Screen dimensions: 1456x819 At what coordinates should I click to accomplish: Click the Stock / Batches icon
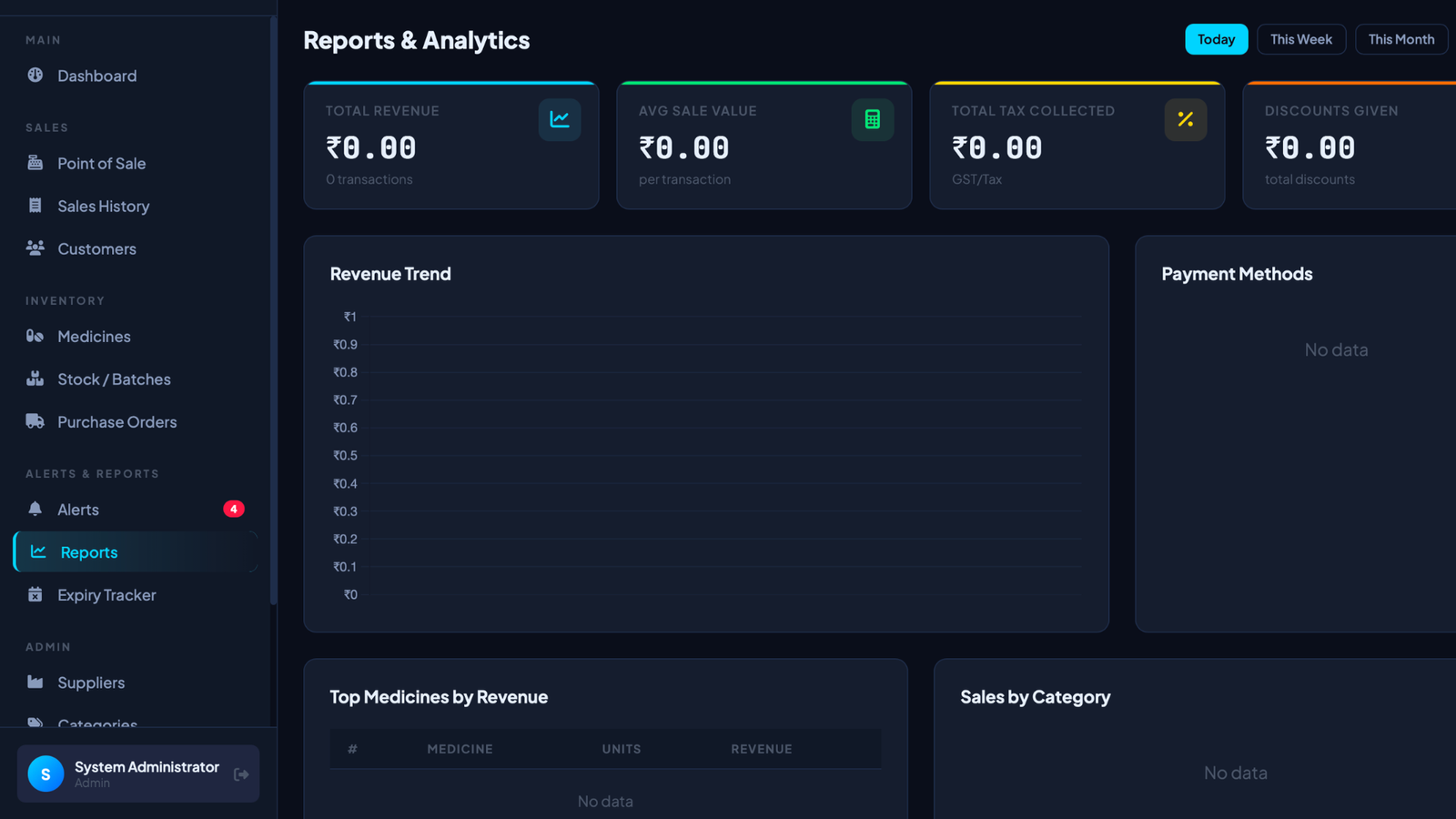[35, 379]
